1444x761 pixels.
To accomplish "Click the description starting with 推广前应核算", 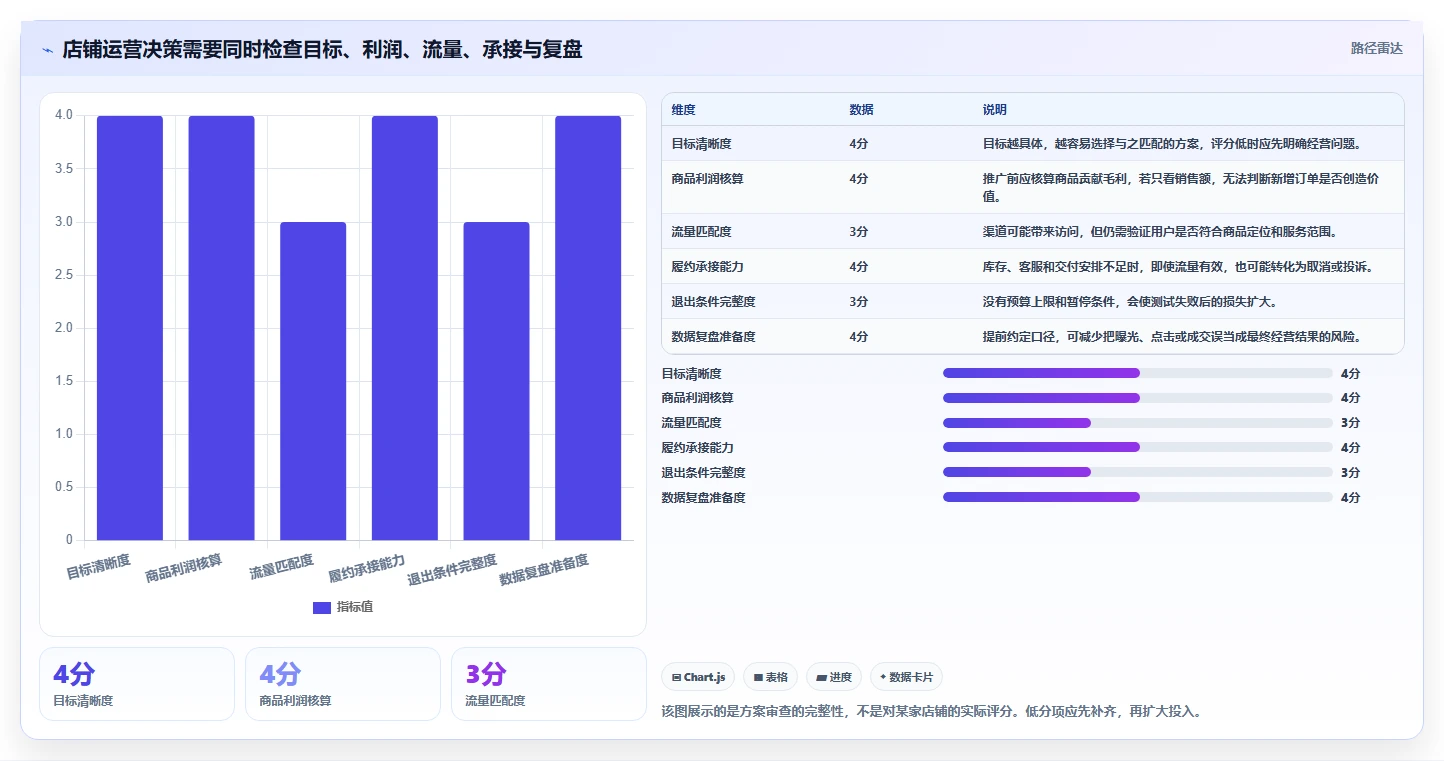I will 1182,188.
